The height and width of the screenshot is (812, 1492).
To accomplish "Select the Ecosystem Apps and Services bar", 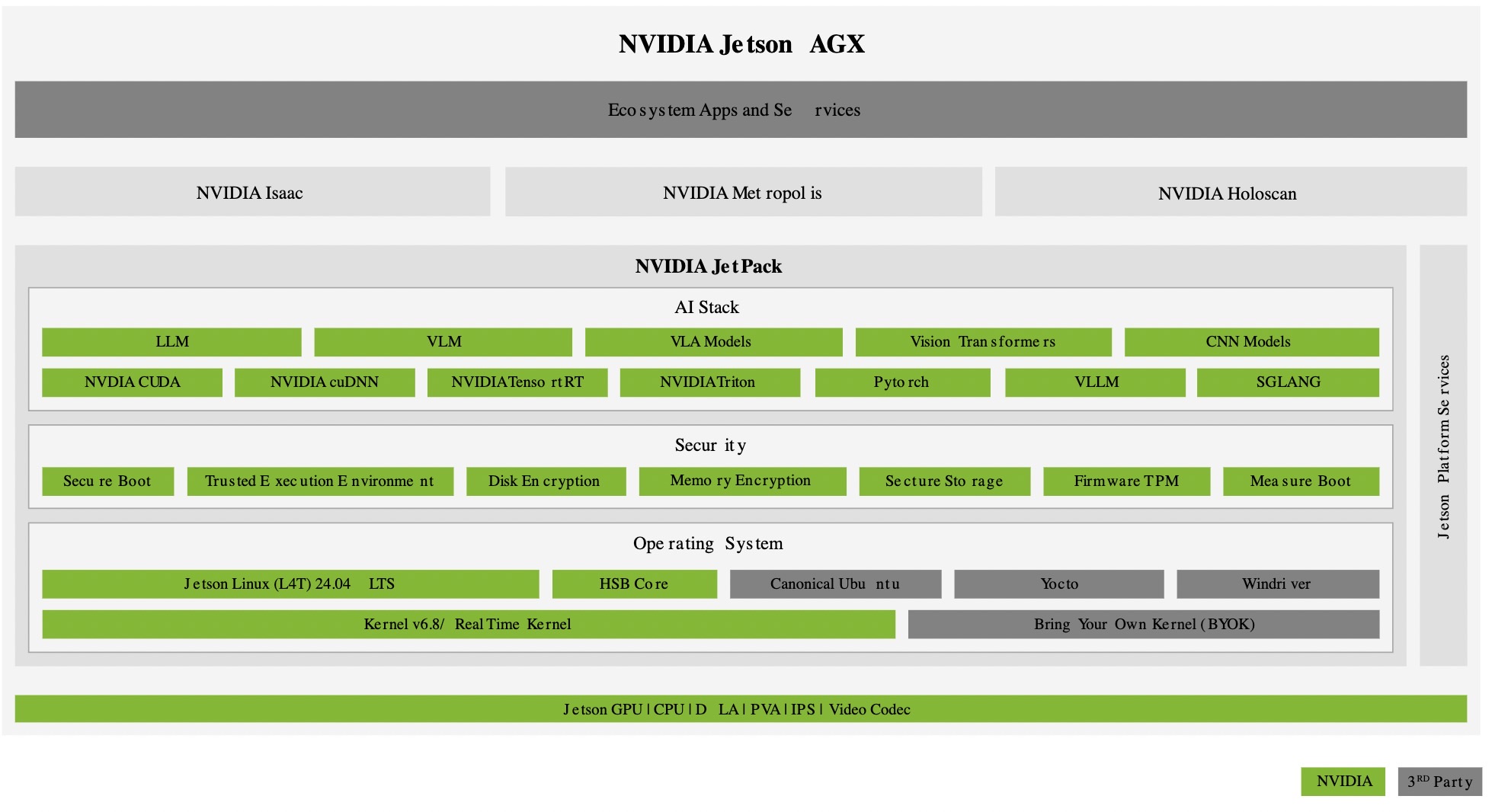I will [x=741, y=110].
